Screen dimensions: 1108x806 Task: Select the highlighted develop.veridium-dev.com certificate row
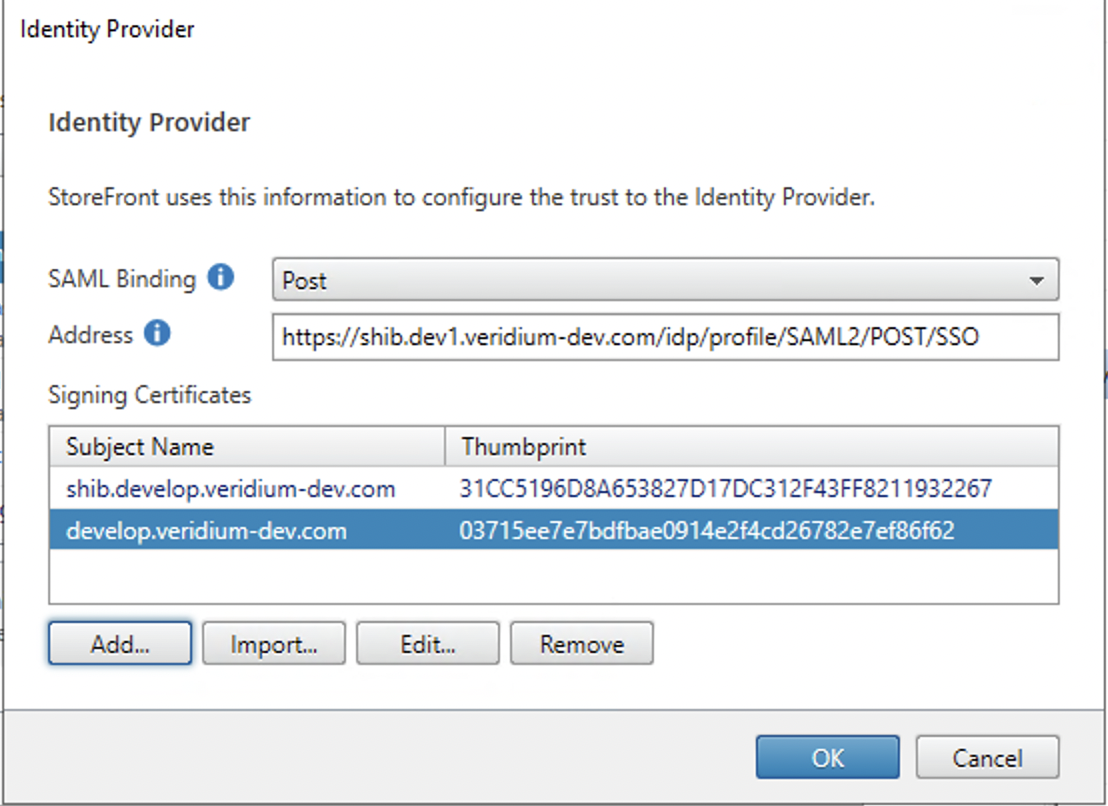[x=206, y=530]
